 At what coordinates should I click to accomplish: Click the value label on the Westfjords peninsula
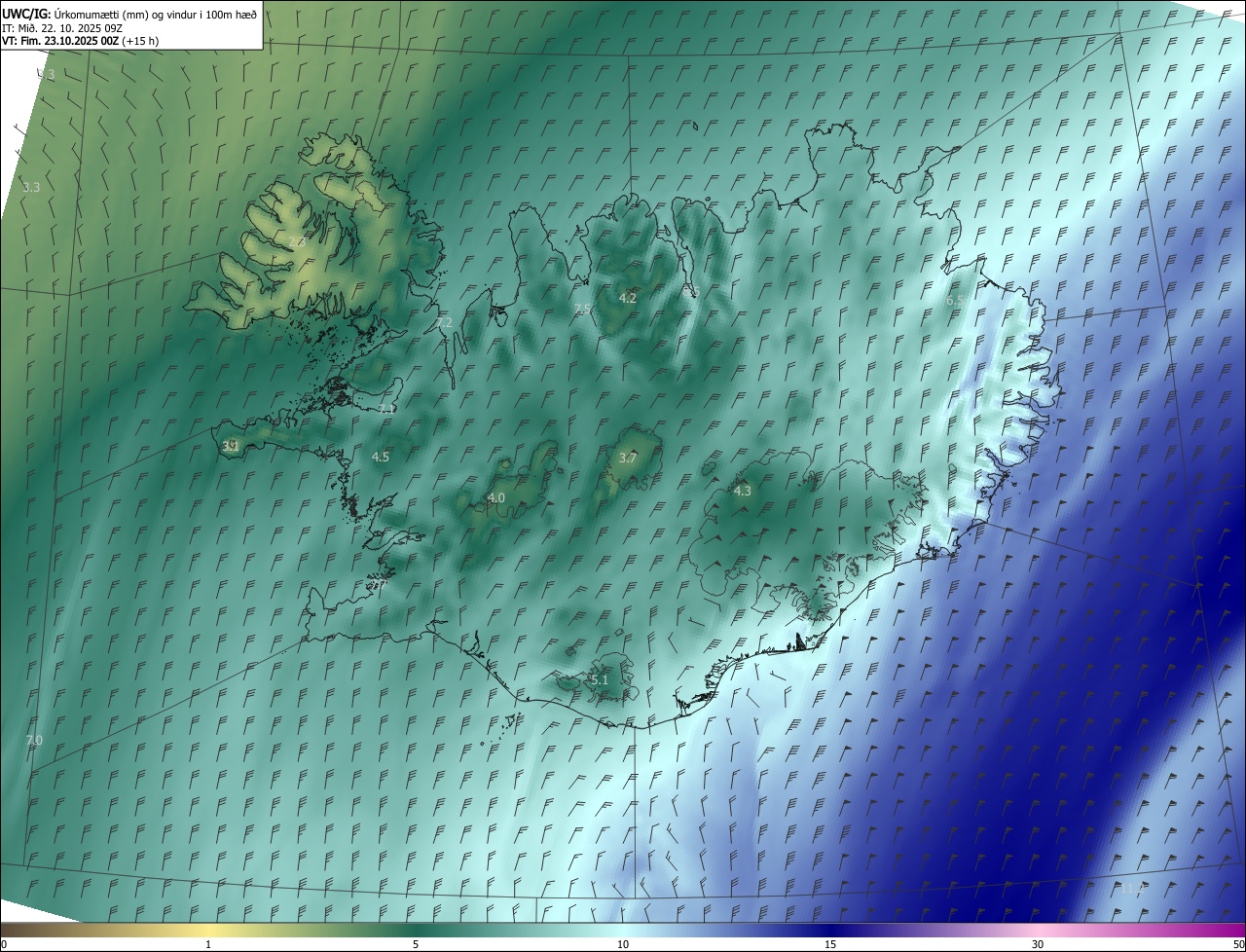(x=297, y=241)
